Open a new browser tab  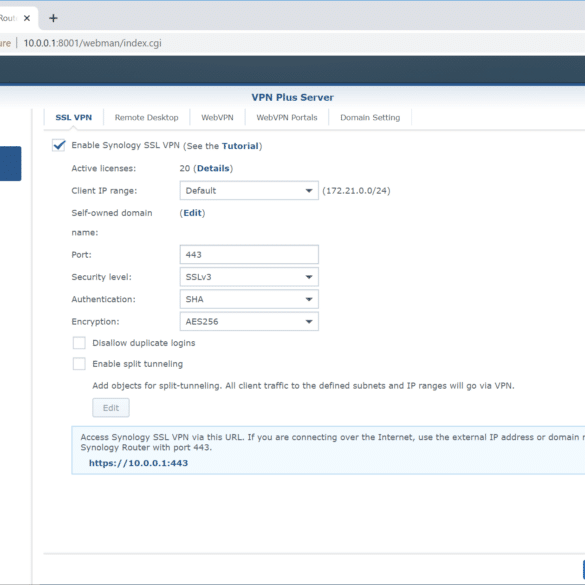53,18
